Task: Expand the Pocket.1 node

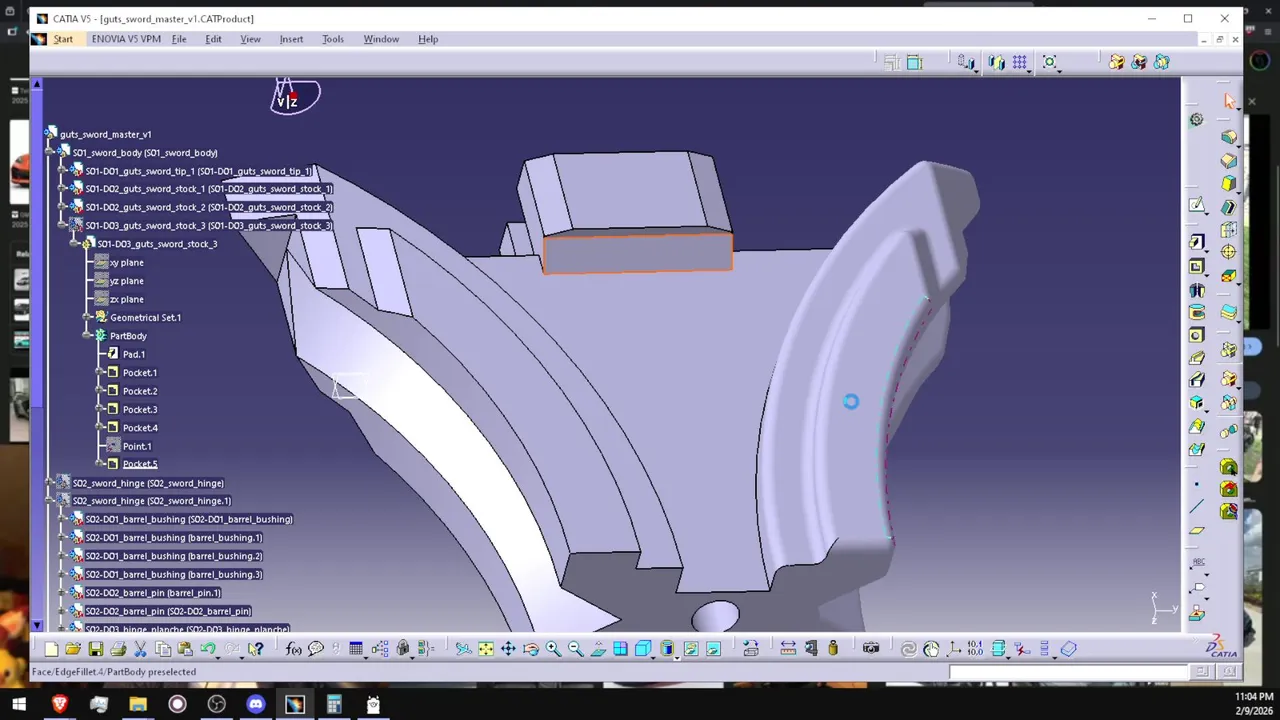Action: (x=100, y=372)
